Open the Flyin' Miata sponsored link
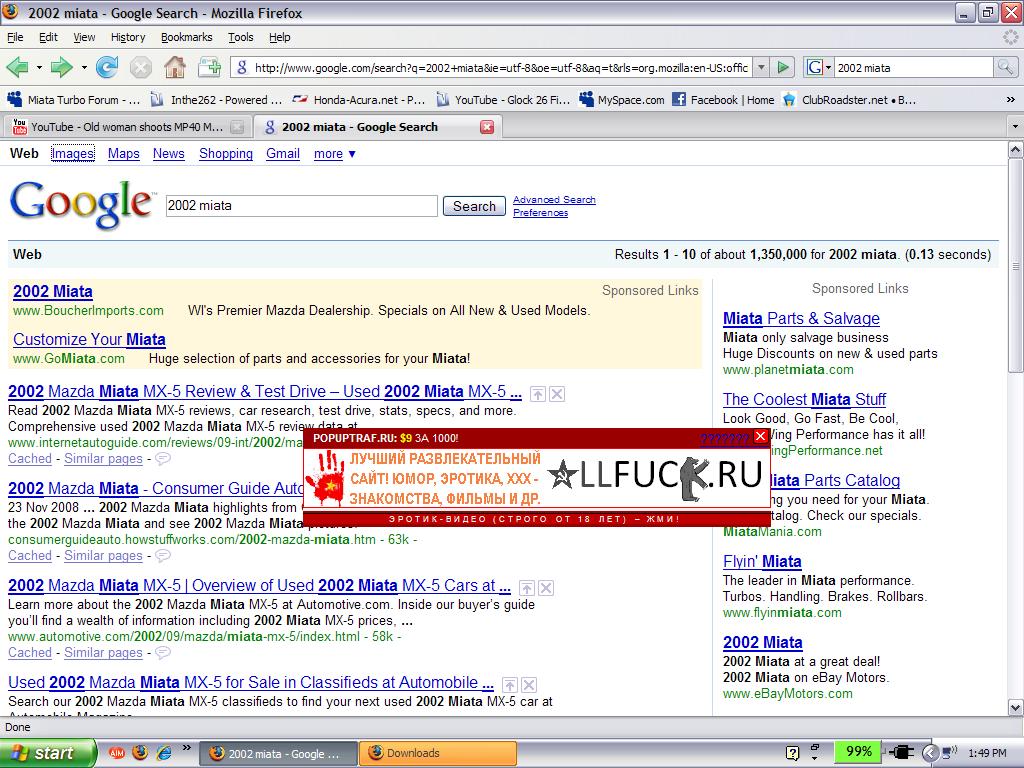 761,562
